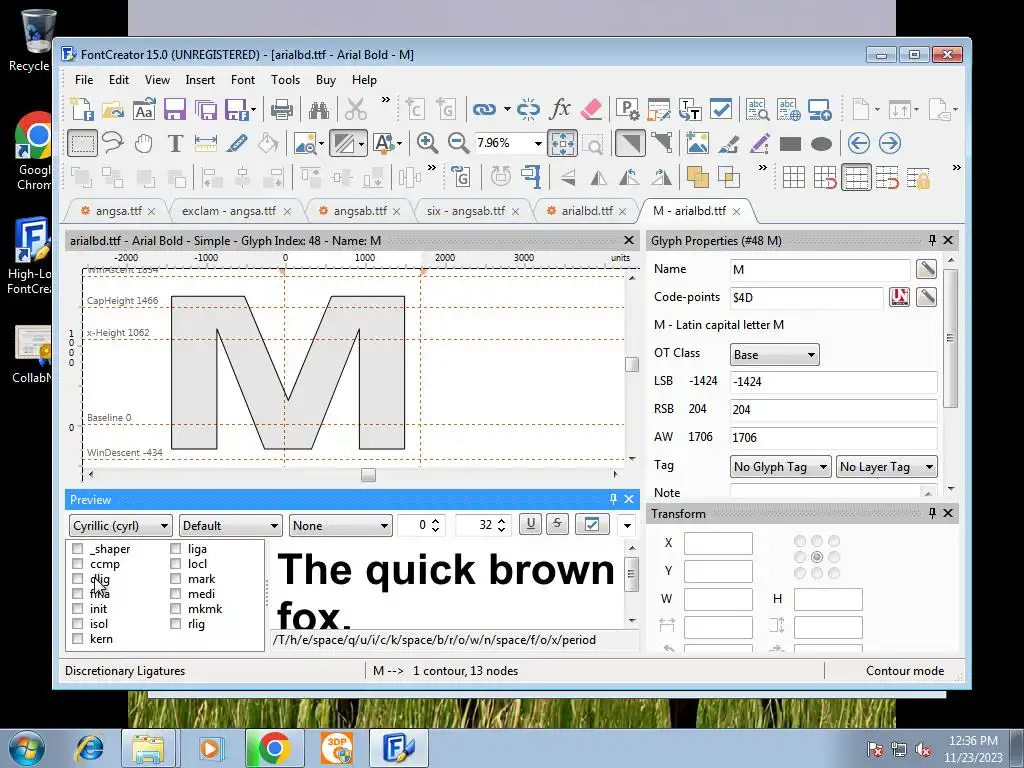Open the Font menu
Screen dimensions: 1024x768
(243, 80)
